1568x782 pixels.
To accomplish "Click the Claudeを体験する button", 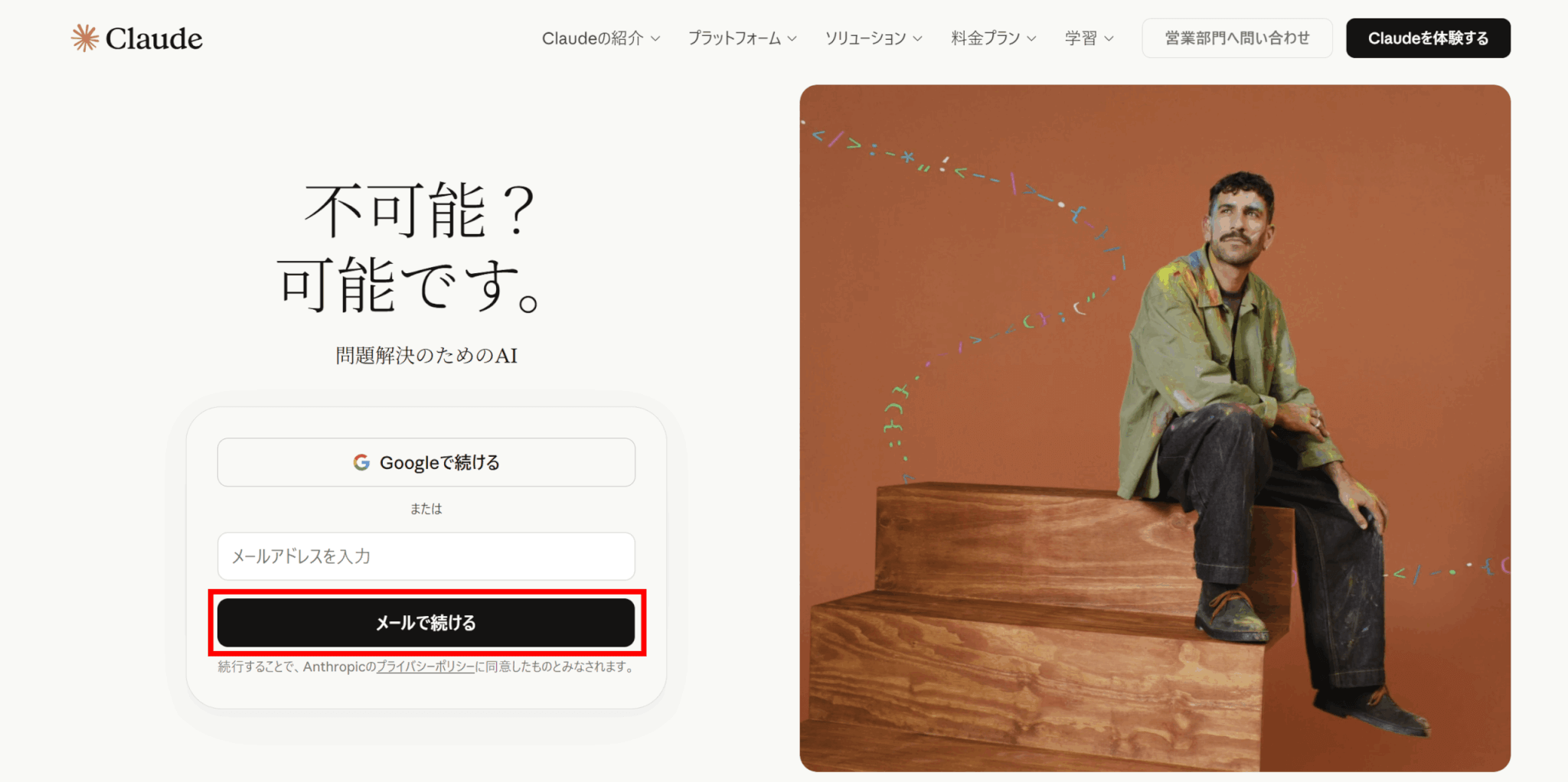I will coord(1428,38).
